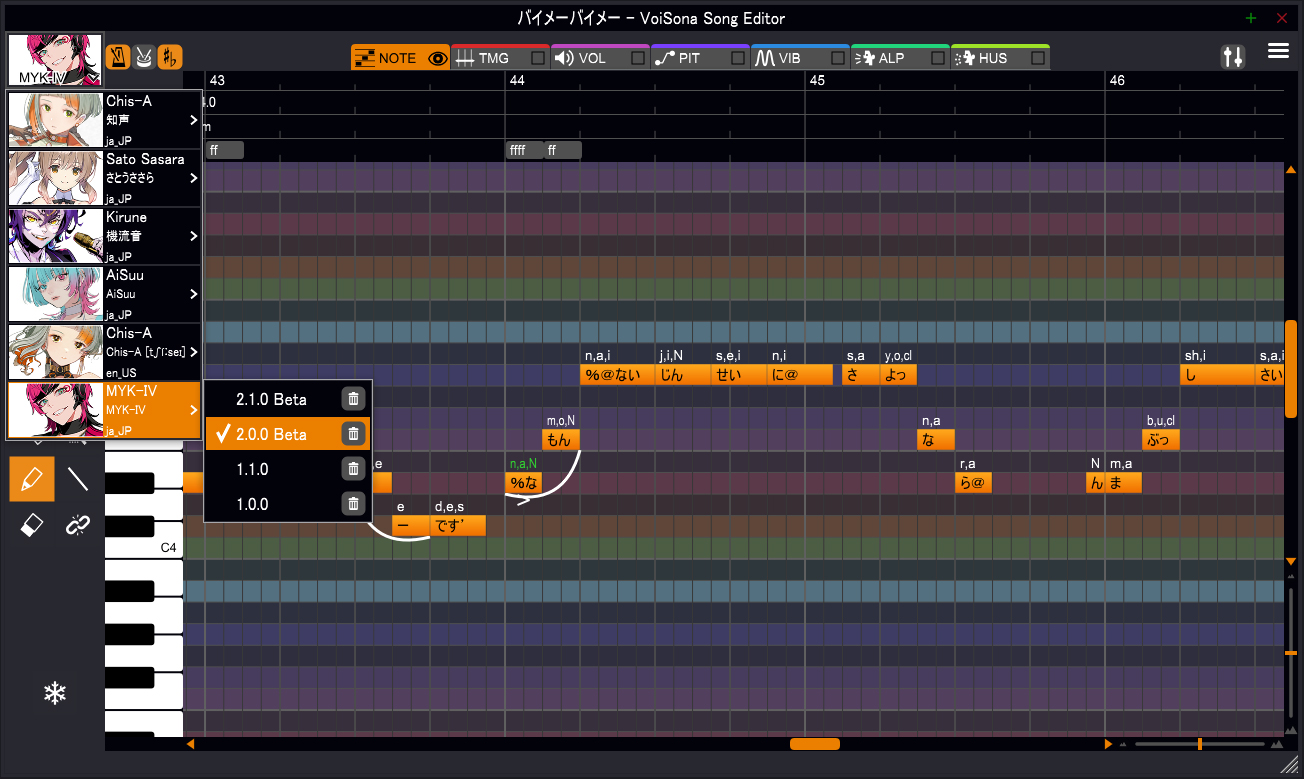The height and width of the screenshot is (779, 1304).
Task: Click small mountain zoom-out icon
Action: (x=1123, y=745)
